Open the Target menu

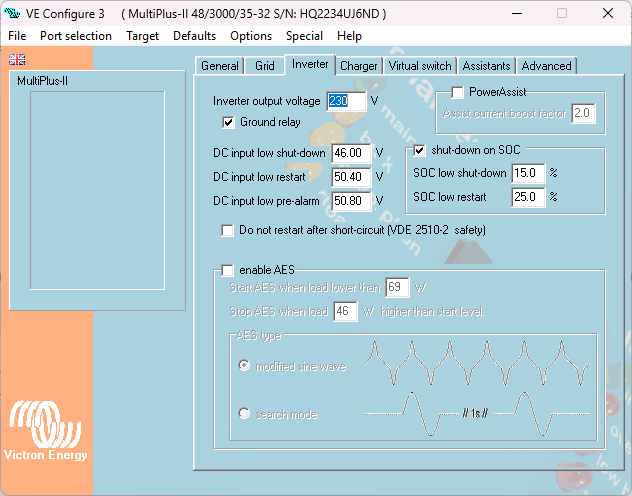point(142,36)
